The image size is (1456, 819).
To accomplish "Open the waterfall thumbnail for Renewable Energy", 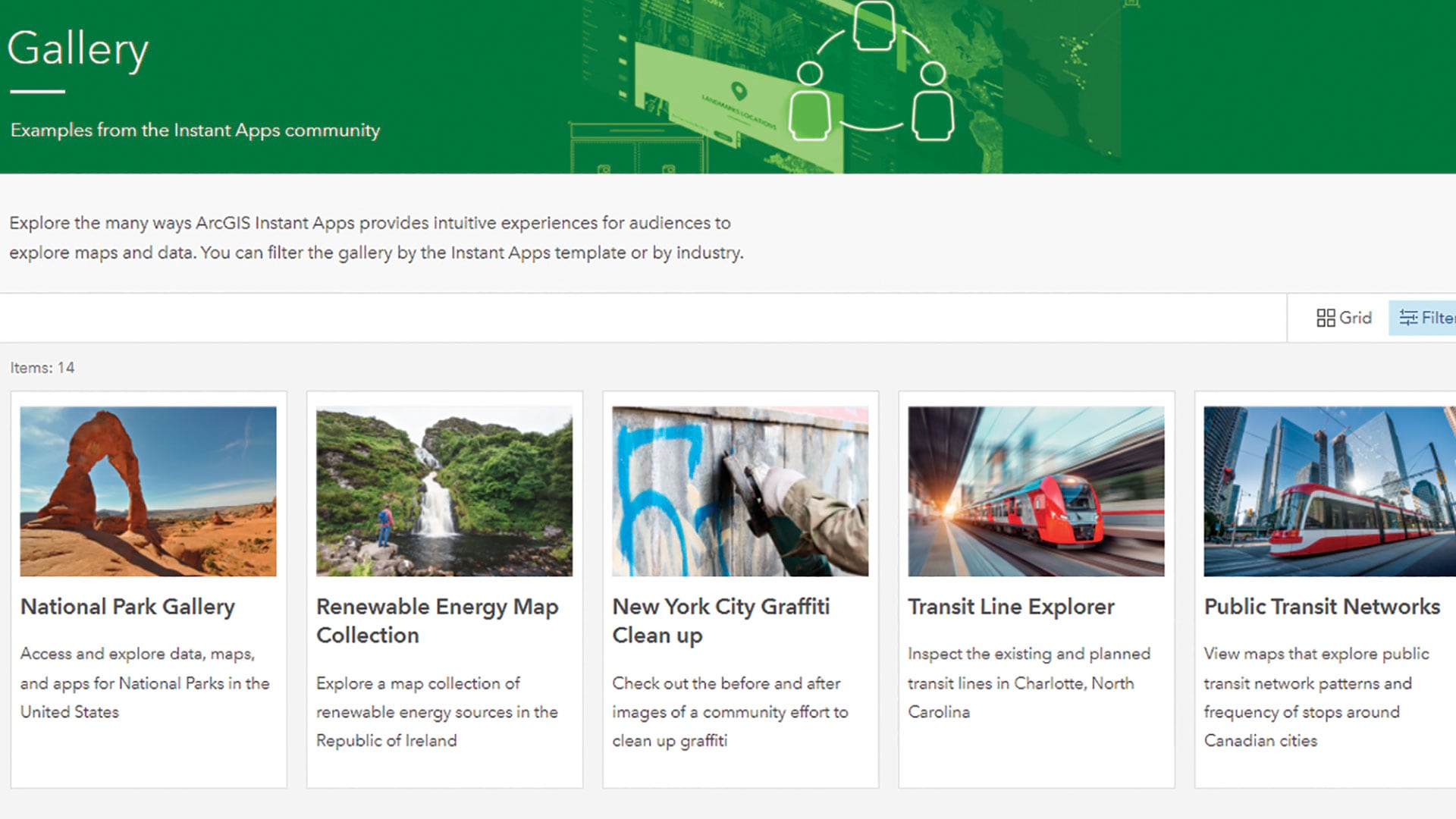I will [444, 491].
